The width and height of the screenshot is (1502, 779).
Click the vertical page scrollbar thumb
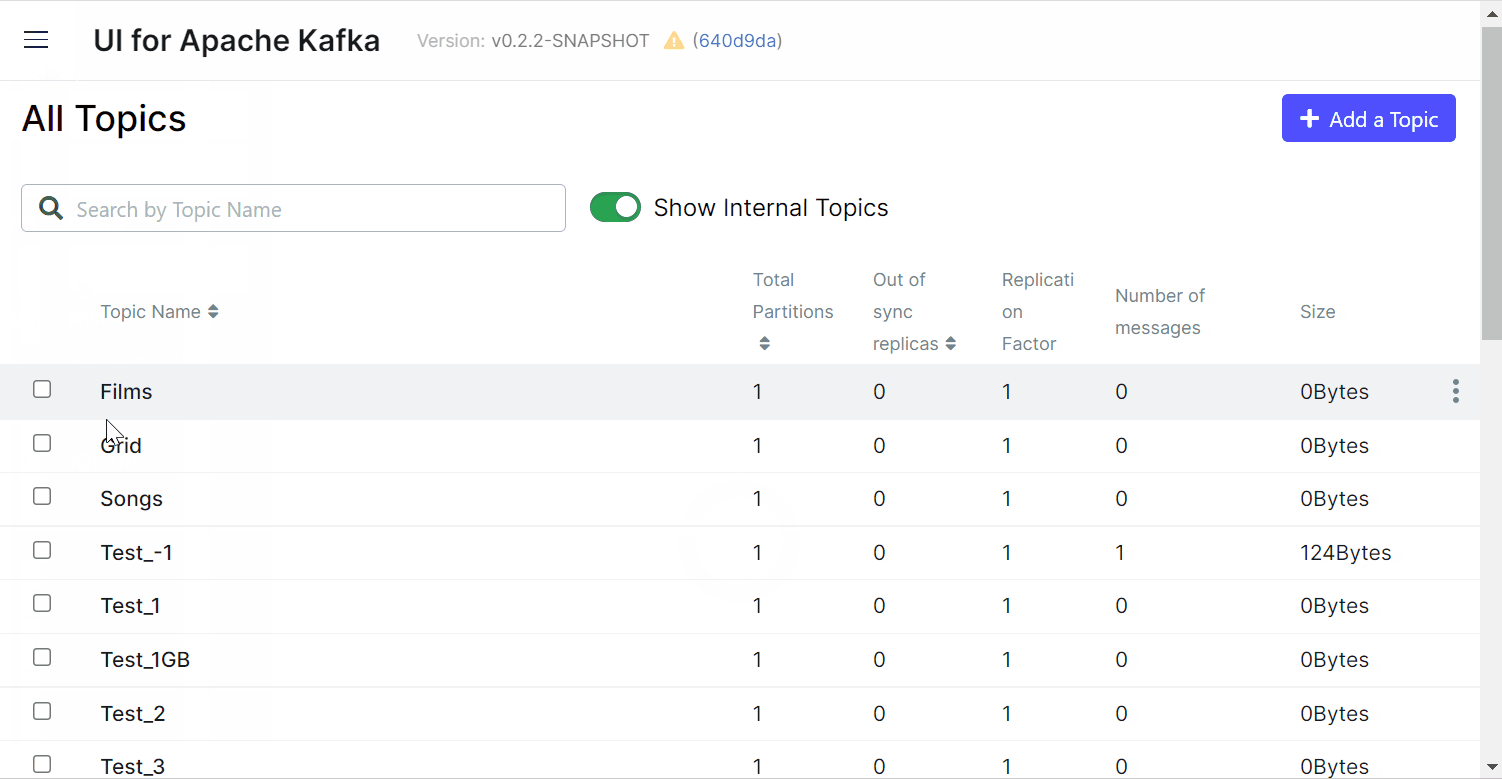(x=1491, y=183)
